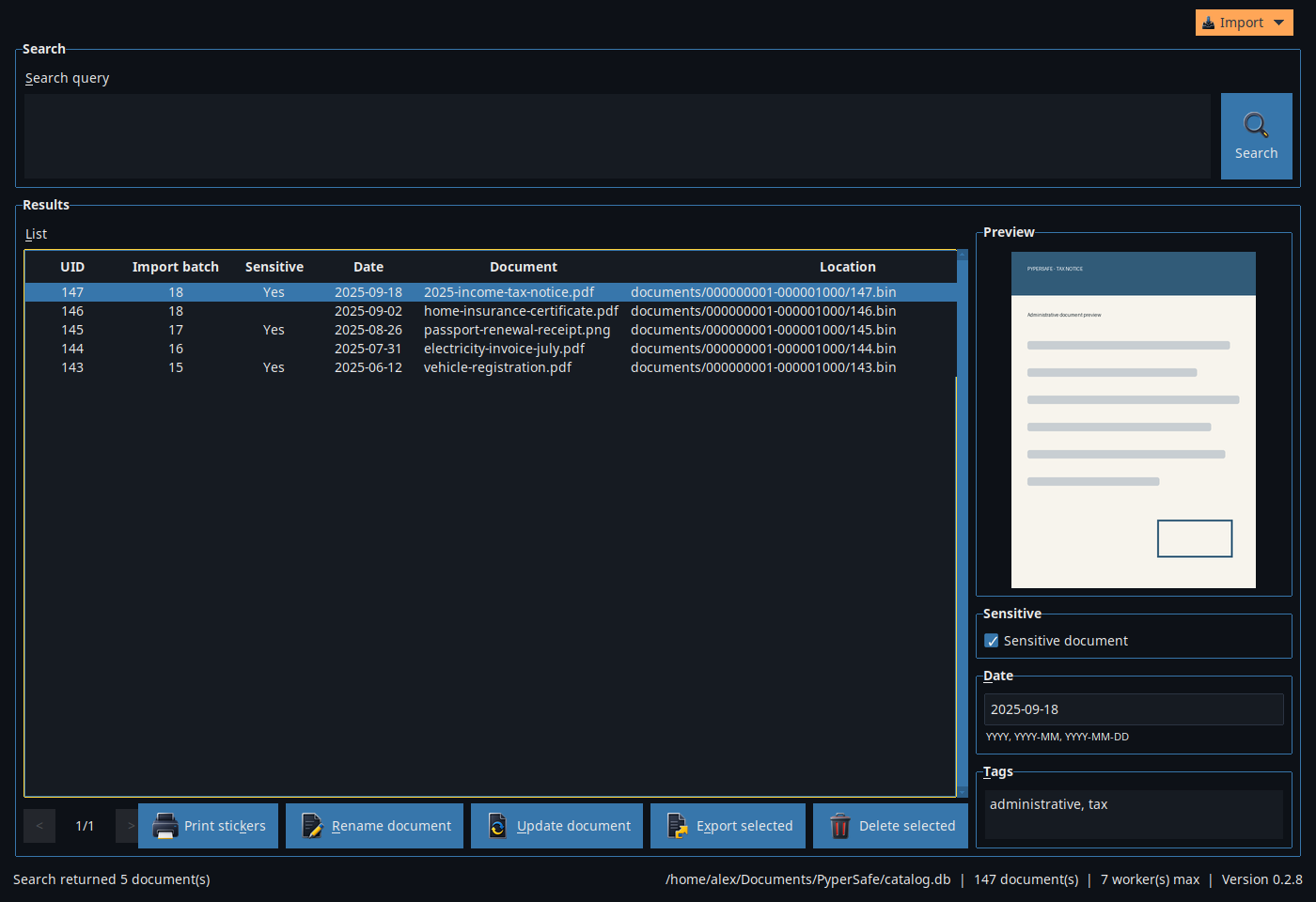Click catalog.db path in status bar
Image resolution: width=1316 pixels, height=902 pixels.
(808, 879)
